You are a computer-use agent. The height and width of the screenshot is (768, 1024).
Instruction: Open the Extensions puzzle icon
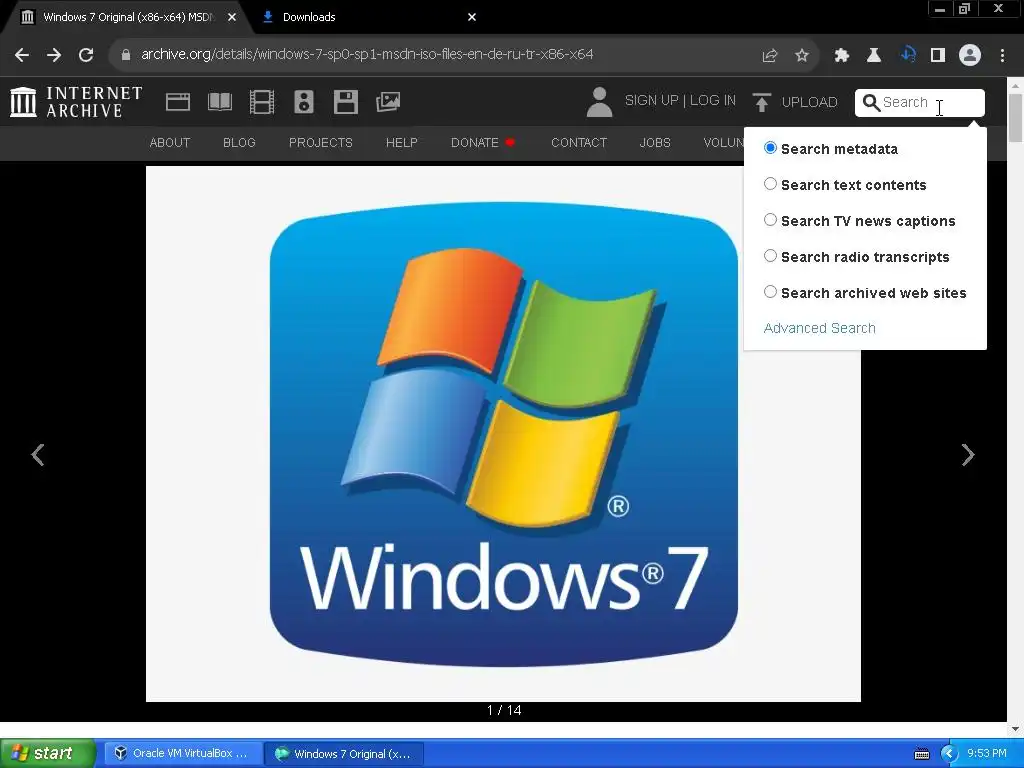841,55
